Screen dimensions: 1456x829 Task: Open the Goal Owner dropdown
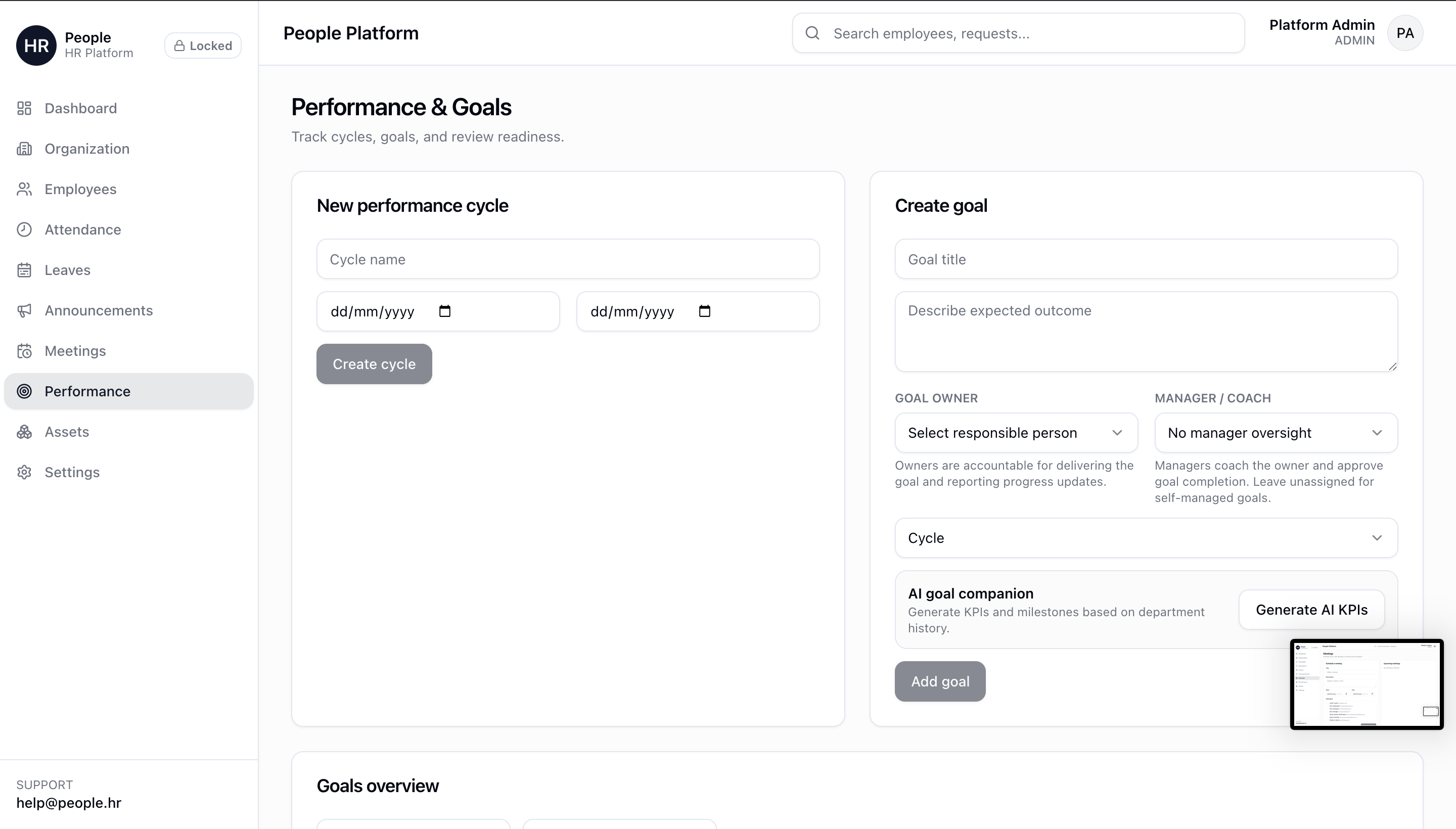pyautogui.click(x=1016, y=433)
